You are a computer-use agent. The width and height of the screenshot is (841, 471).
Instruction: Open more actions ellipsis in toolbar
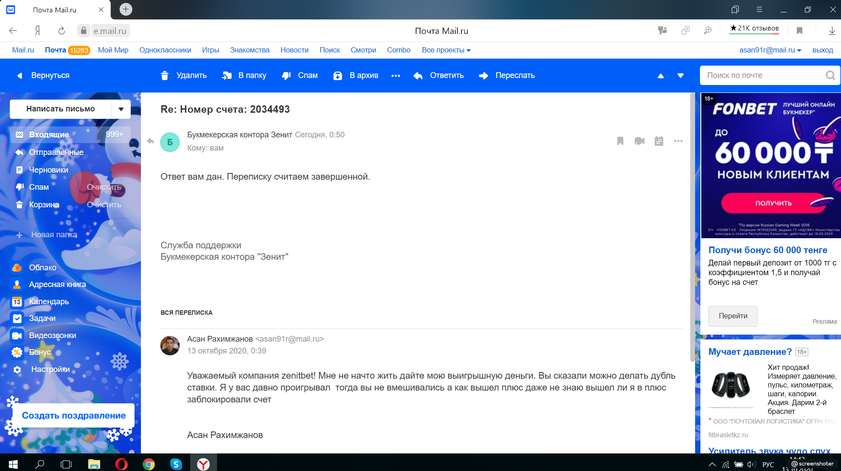(396, 76)
